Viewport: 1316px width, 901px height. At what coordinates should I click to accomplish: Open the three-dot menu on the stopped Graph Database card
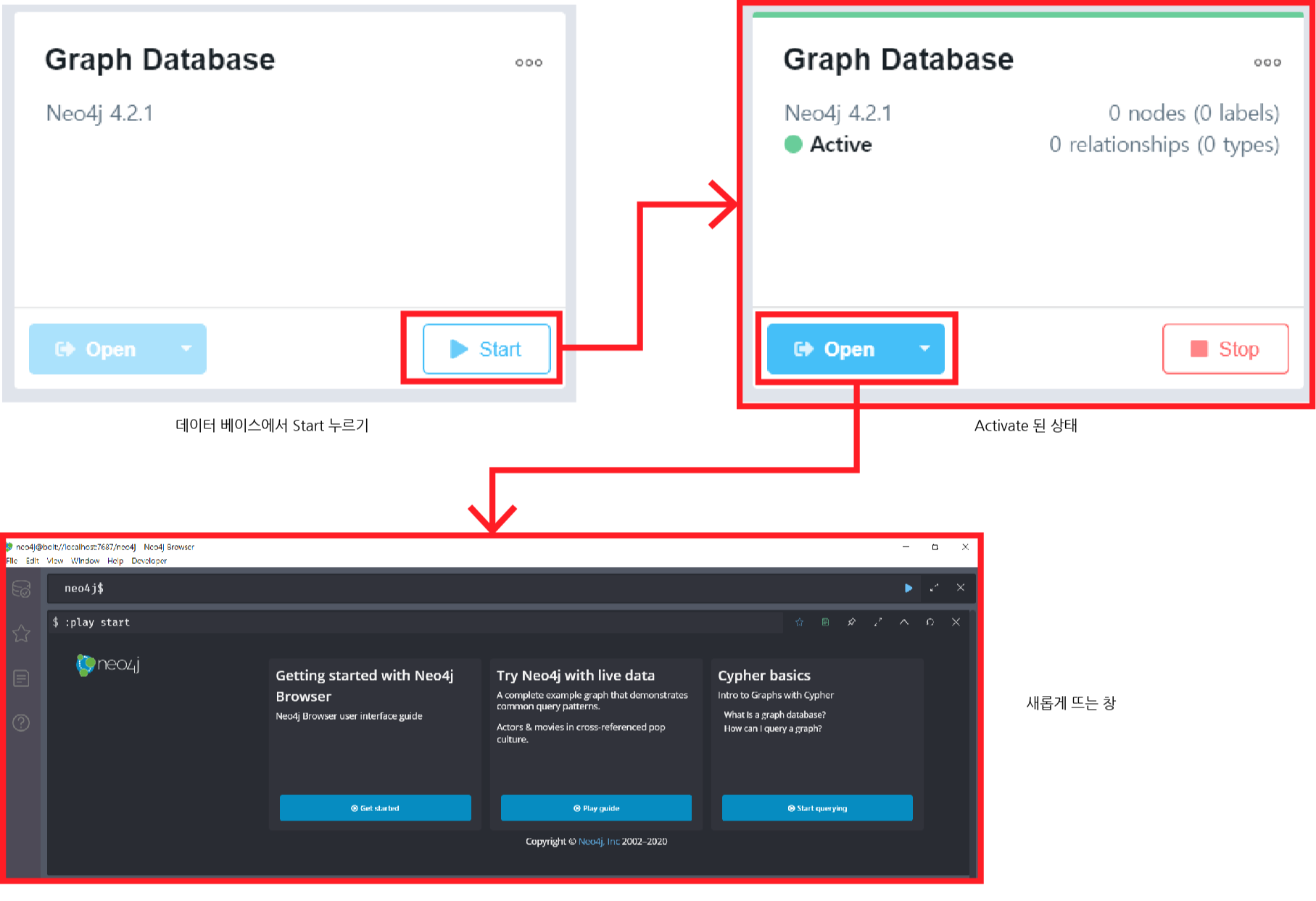pyautogui.click(x=529, y=63)
